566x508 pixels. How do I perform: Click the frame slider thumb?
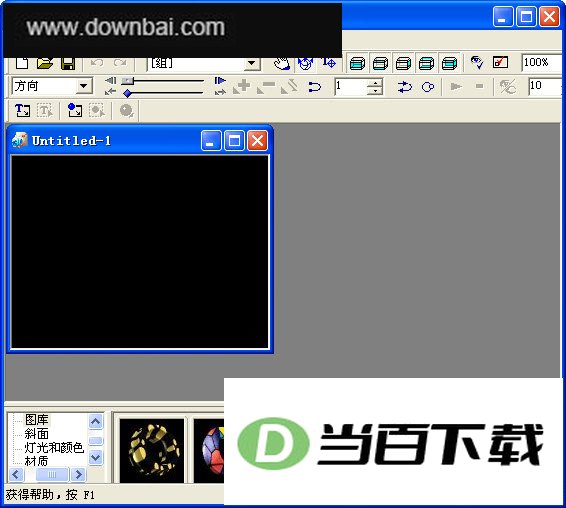(127, 81)
